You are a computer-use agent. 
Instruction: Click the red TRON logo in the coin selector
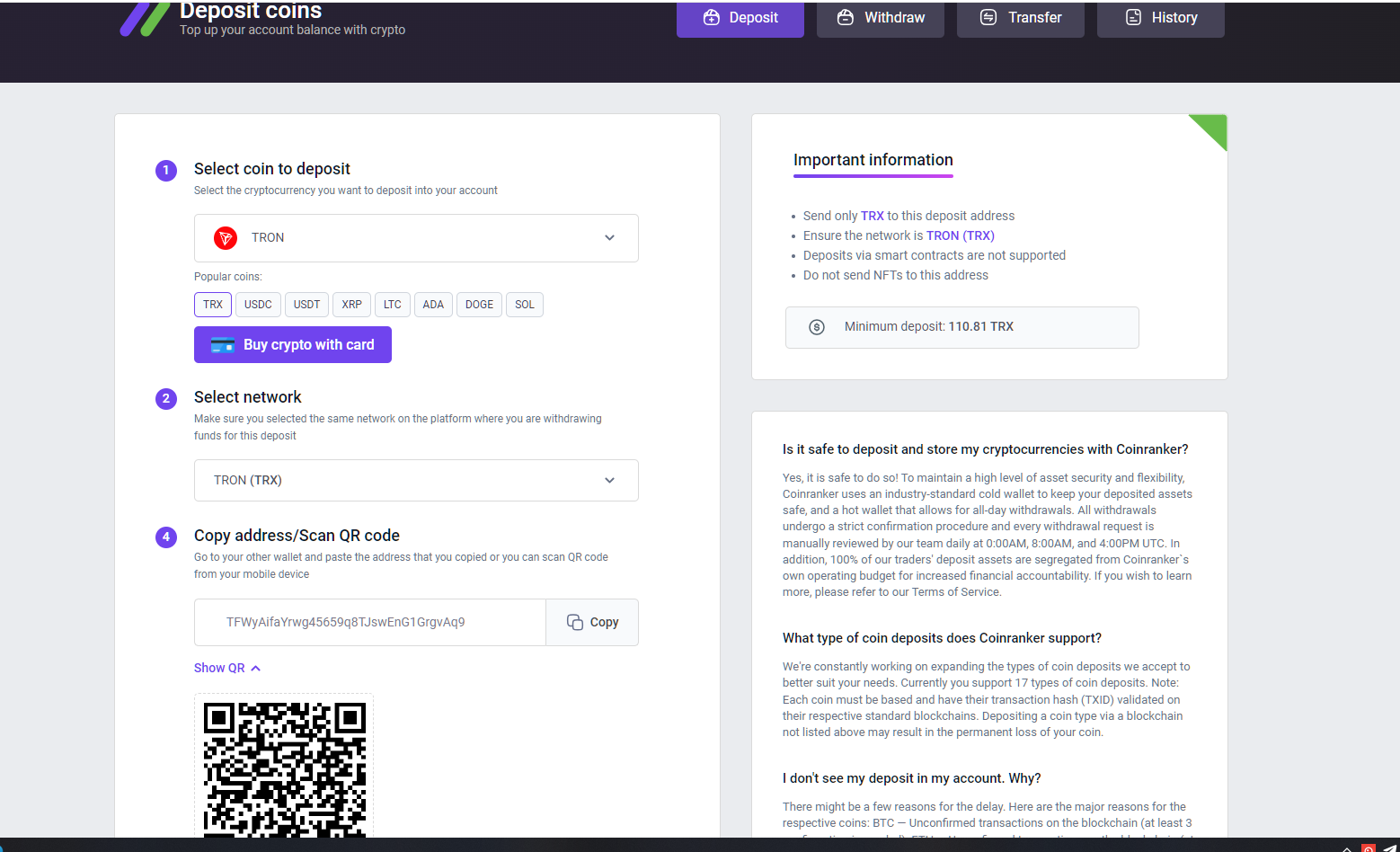(x=225, y=238)
